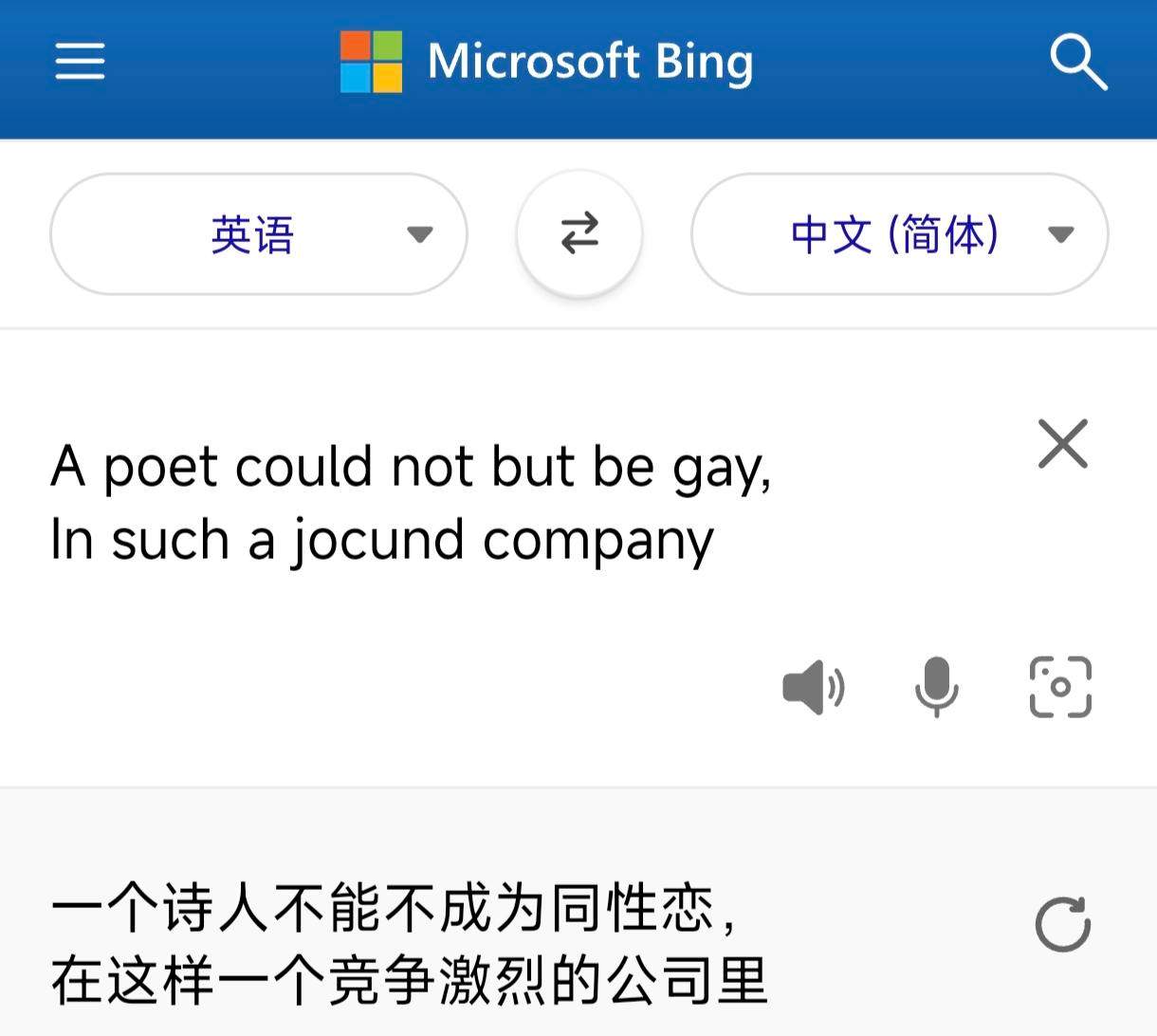Play audio of source text
Image resolution: width=1157 pixels, height=1036 pixels.
(x=813, y=687)
